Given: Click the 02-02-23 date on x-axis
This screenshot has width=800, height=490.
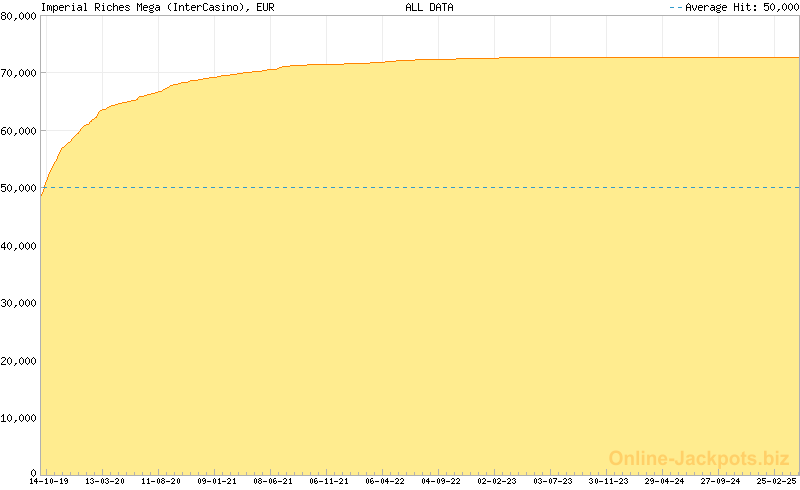Looking at the screenshot, I should 496,481.
